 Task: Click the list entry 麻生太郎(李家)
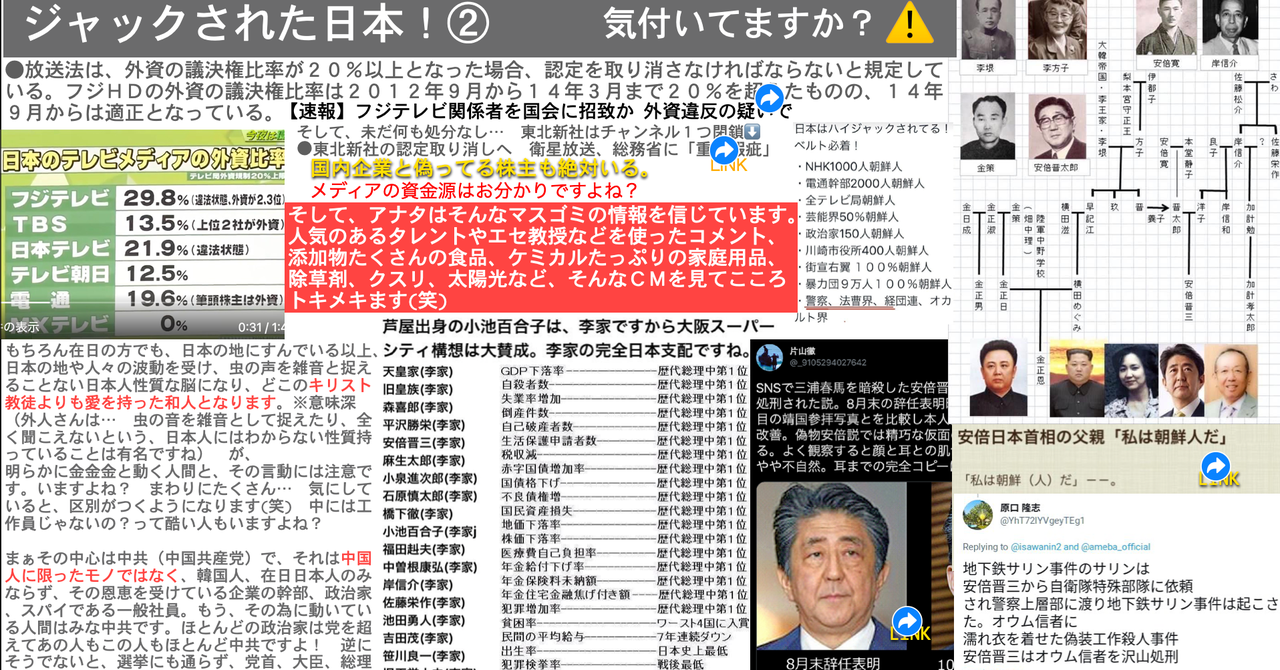(424, 461)
